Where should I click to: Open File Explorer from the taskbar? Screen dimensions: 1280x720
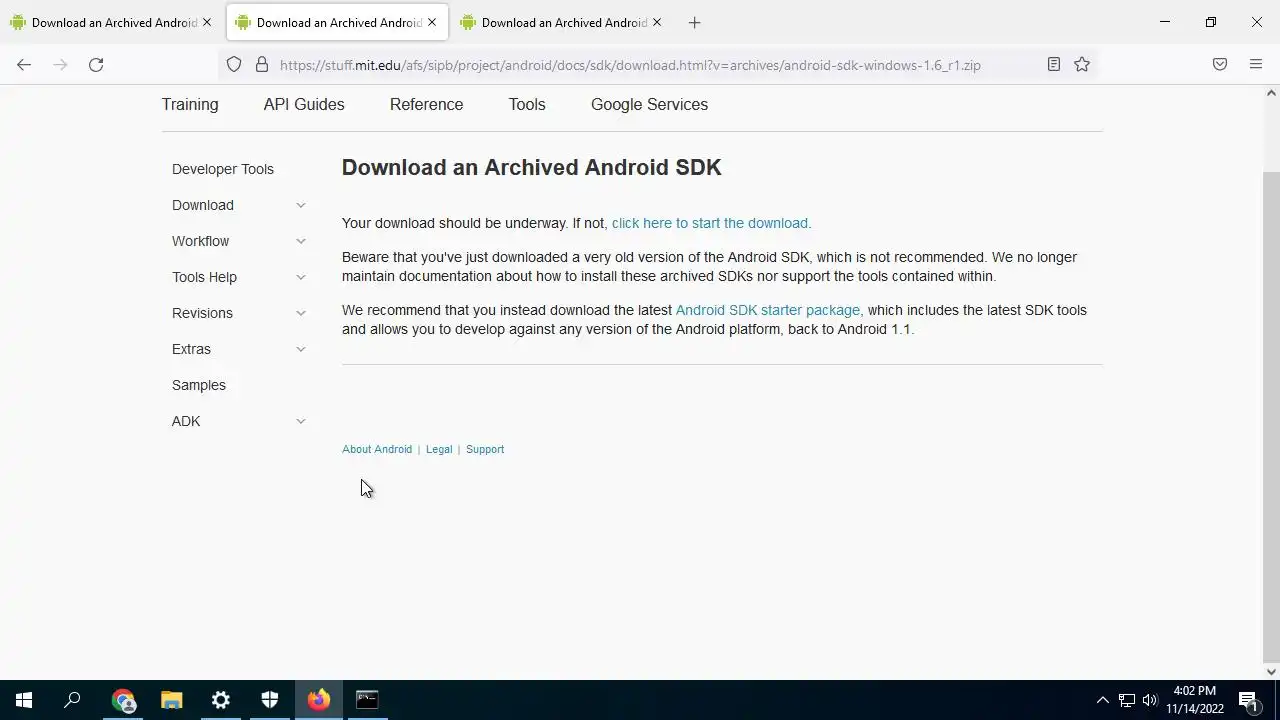click(x=172, y=700)
